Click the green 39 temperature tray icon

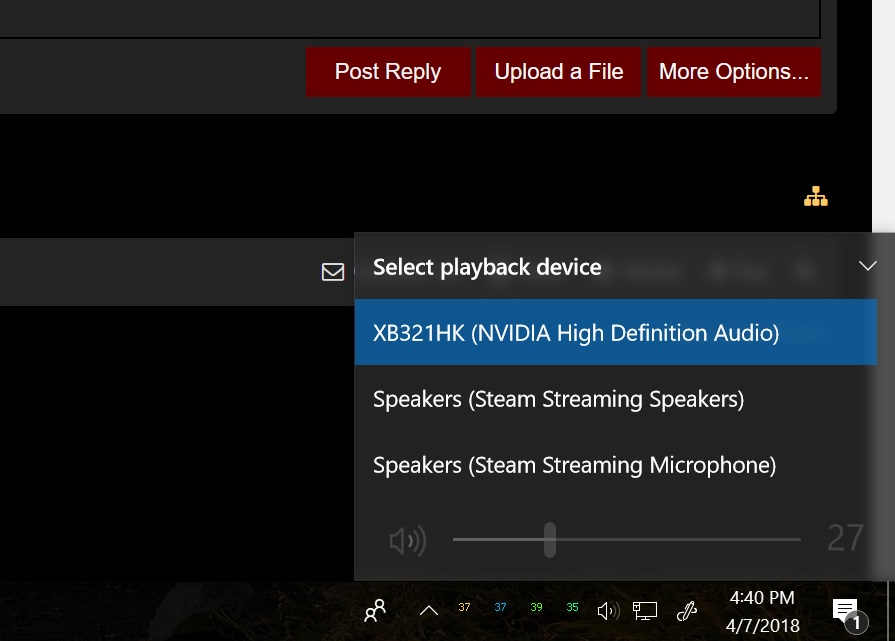pos(536,608)
